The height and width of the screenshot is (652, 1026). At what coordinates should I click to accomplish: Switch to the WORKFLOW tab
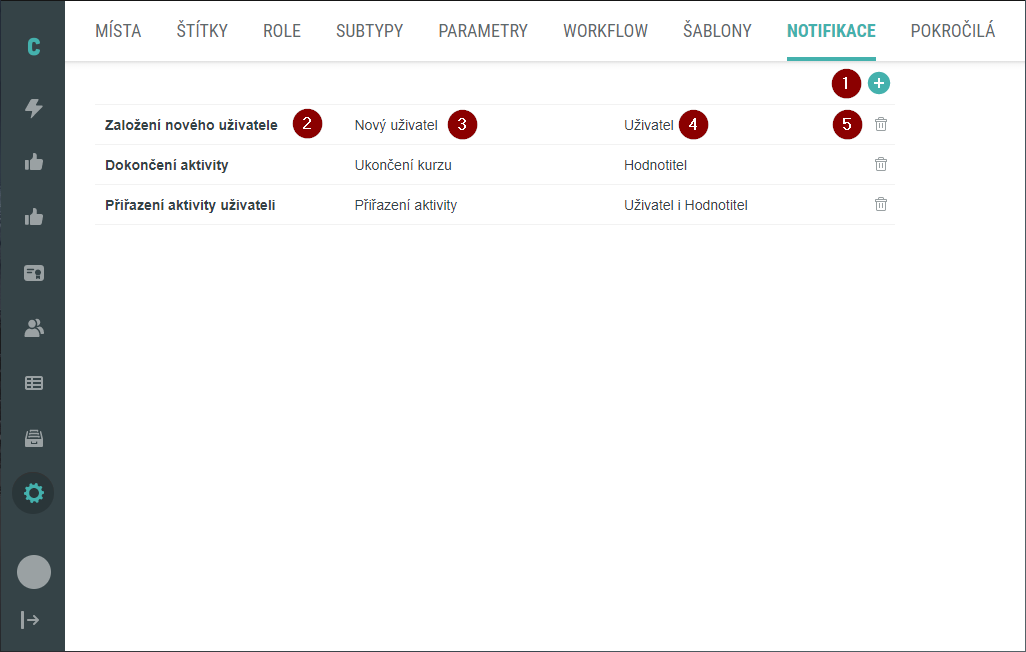(x=605, y=31)
